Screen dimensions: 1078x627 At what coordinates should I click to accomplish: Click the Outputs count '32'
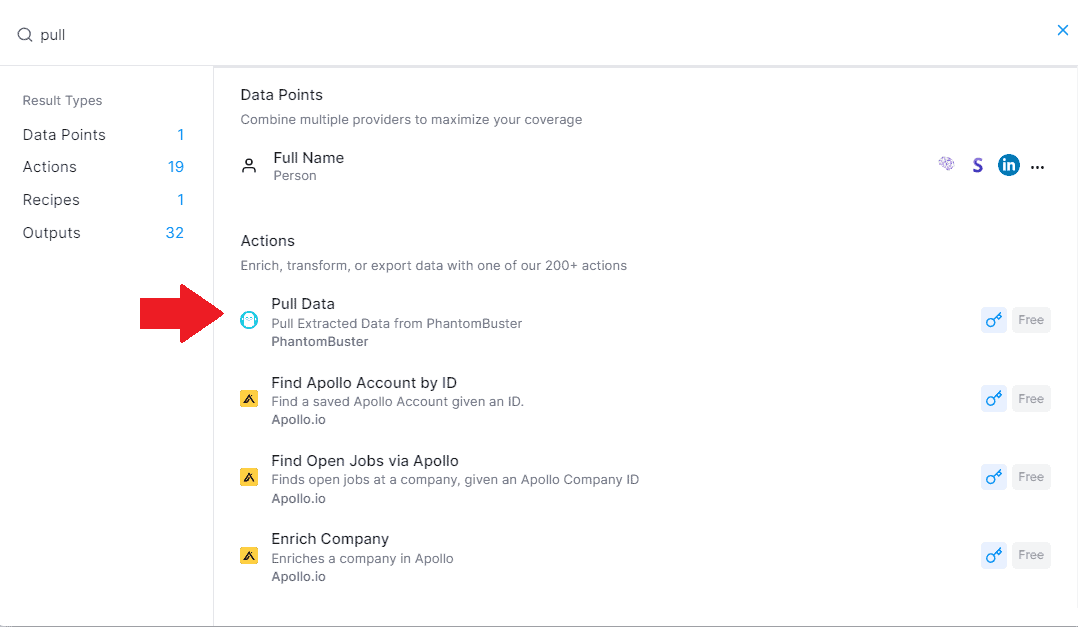[175, 233]
